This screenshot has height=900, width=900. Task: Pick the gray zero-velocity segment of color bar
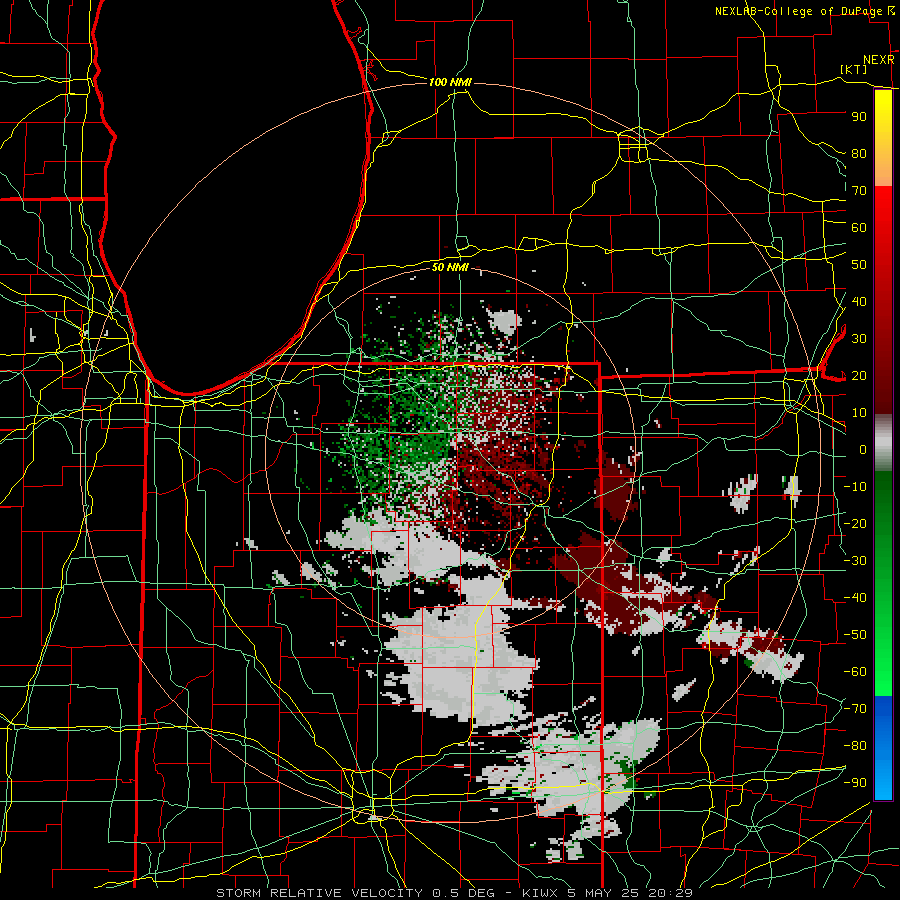click(x=883, y=443)
